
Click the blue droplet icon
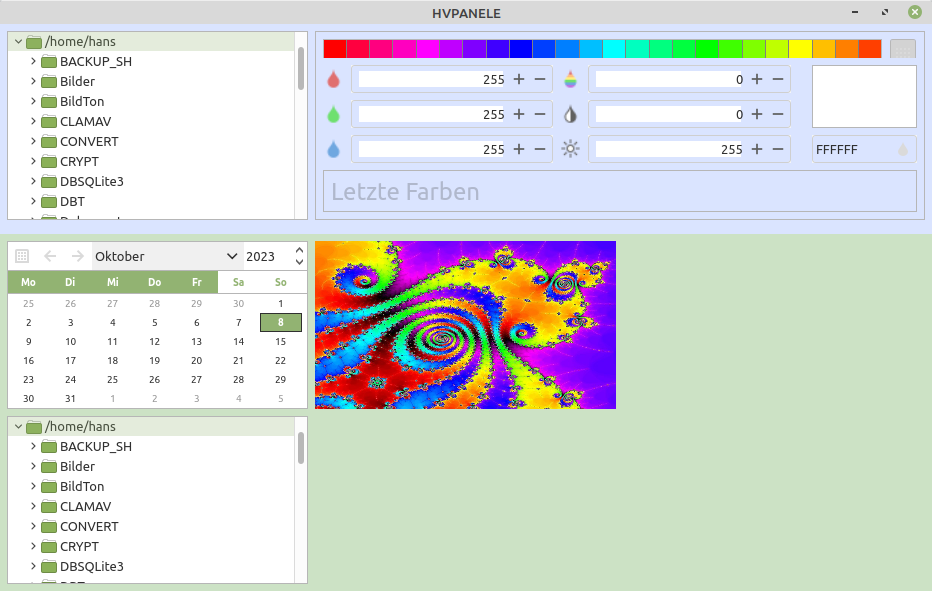(333, 150)
